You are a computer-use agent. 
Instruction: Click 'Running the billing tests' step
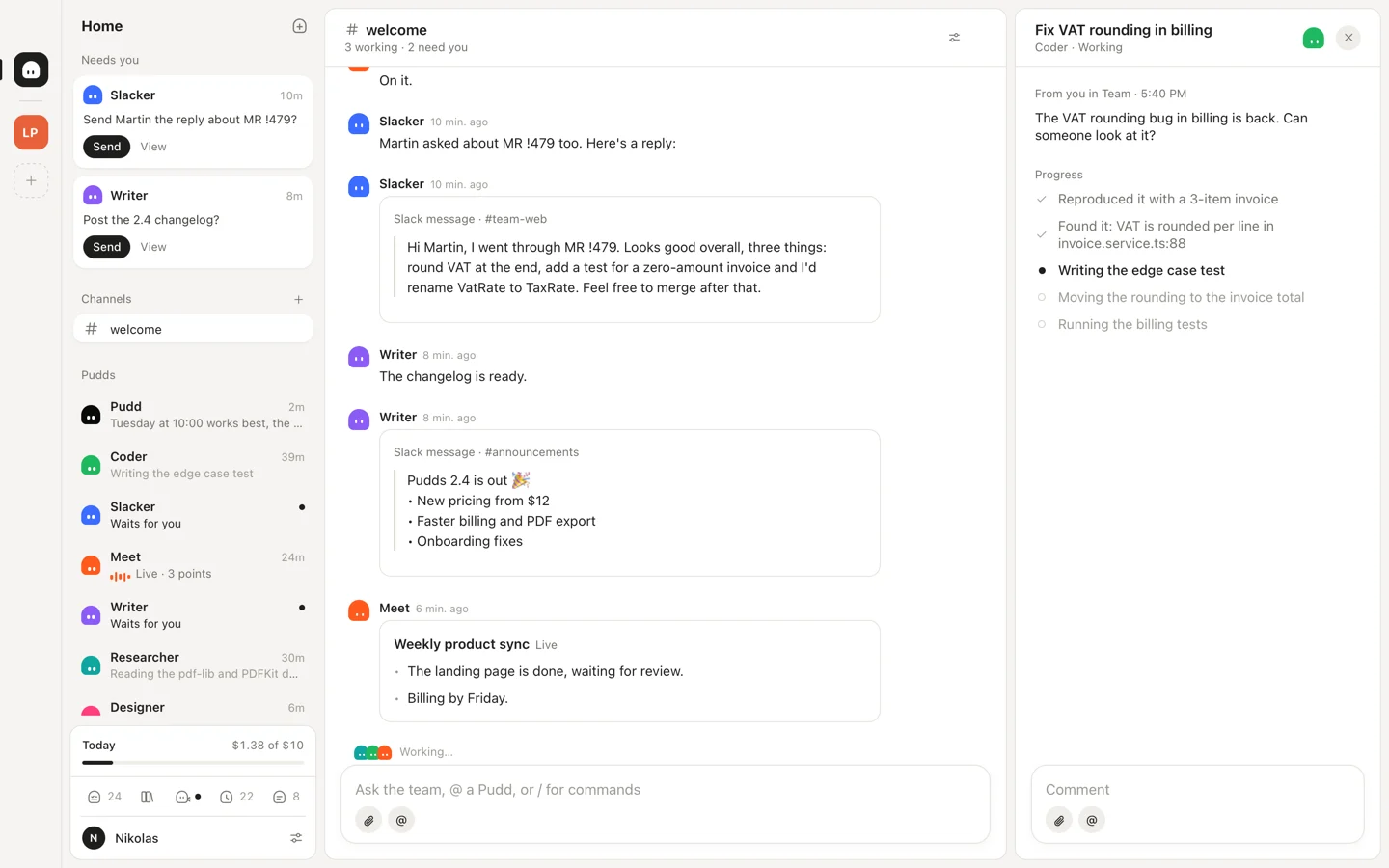point(1132,325)
